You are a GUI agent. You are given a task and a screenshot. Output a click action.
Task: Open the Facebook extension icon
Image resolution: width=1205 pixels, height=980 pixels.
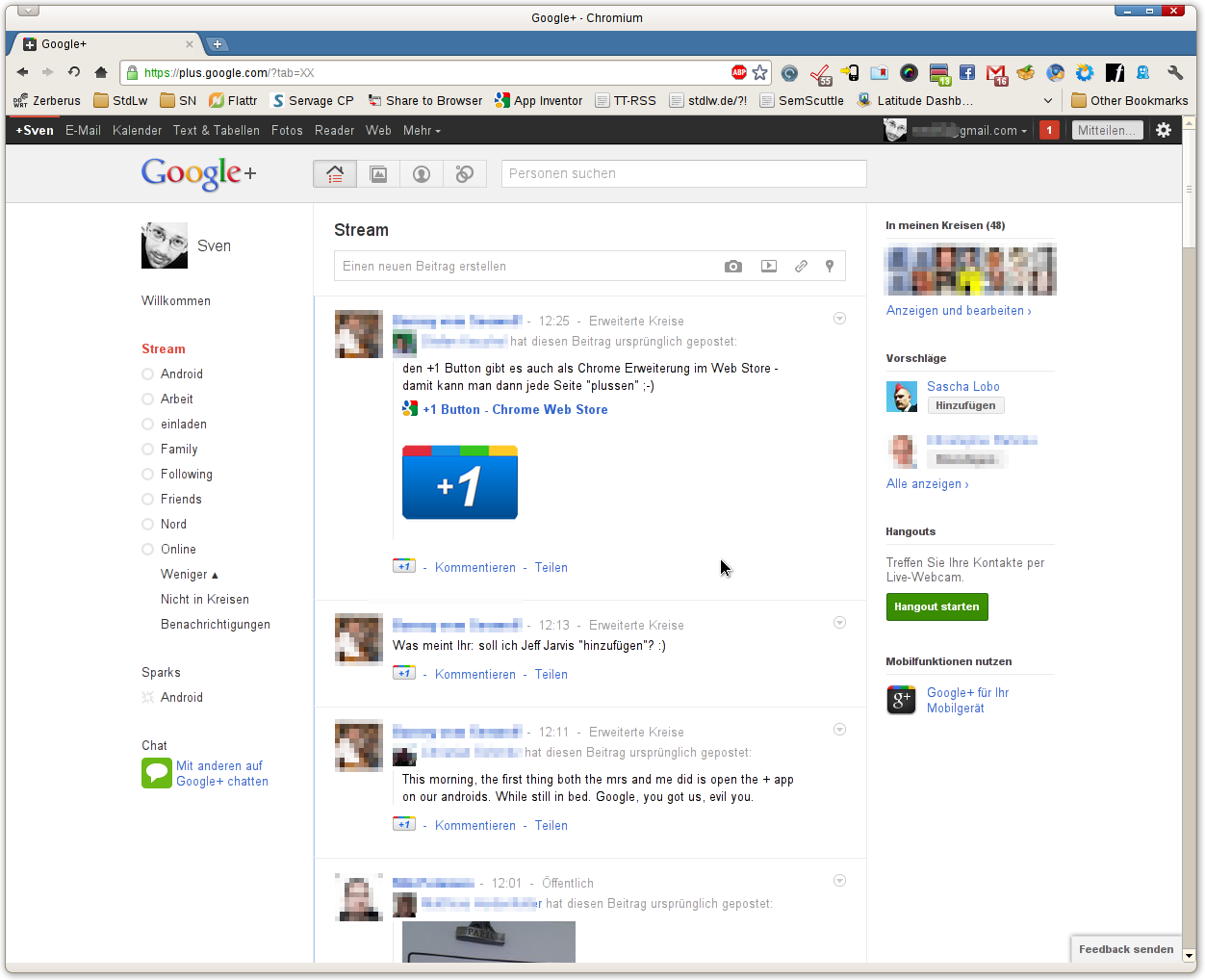(967, 73)
